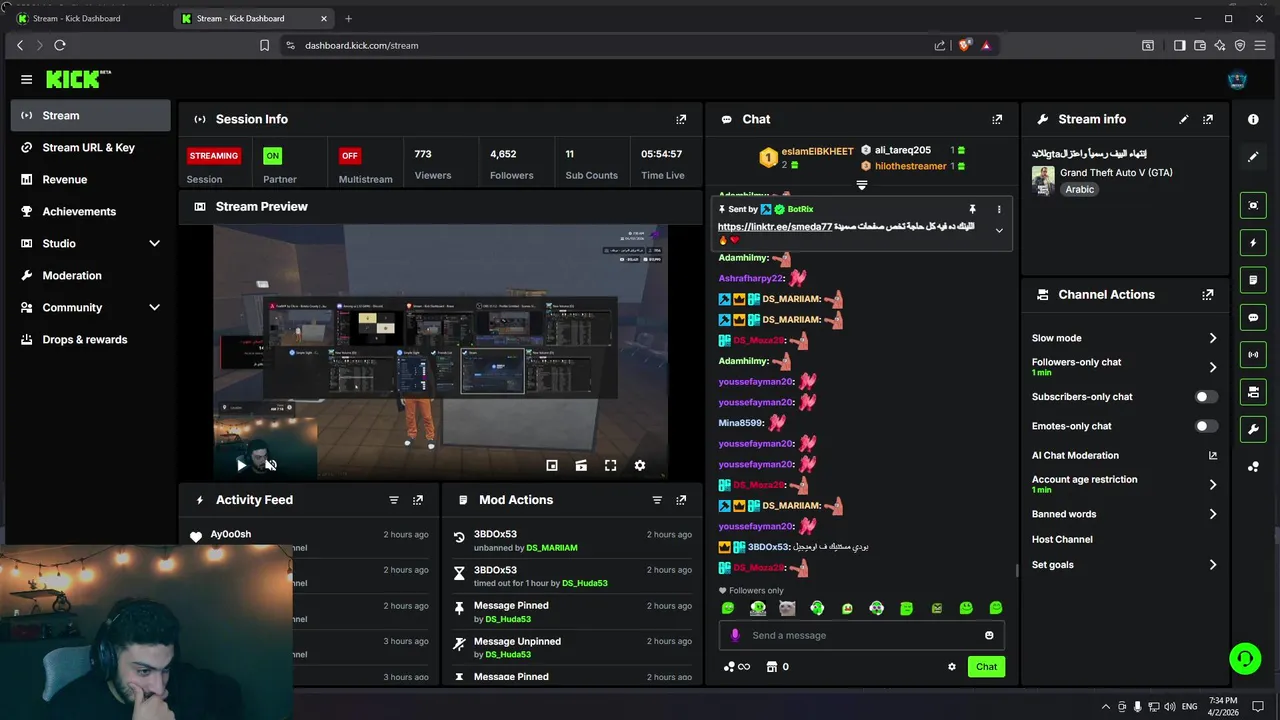Toggle Mod Actions document widget in sidebar
The height and width of the screenshot is (720, 1280).
(x=1253, y=280)
